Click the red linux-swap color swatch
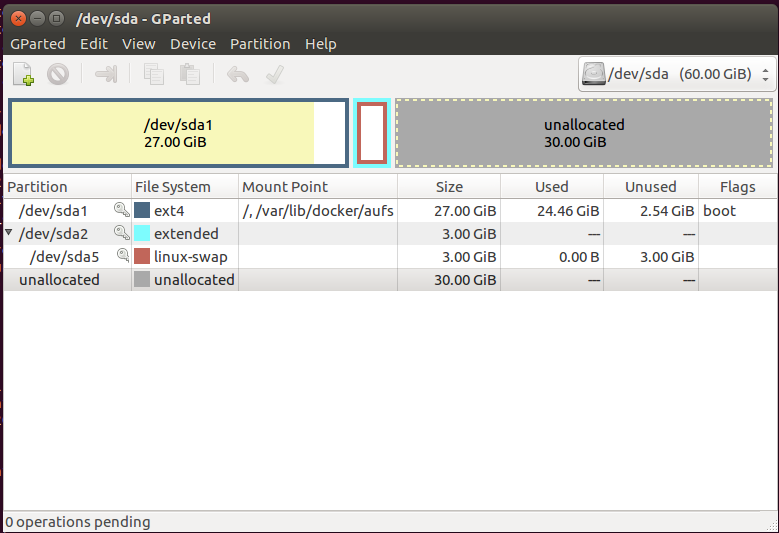This screenshot has height=533, width=779. (x=142, y=256)
